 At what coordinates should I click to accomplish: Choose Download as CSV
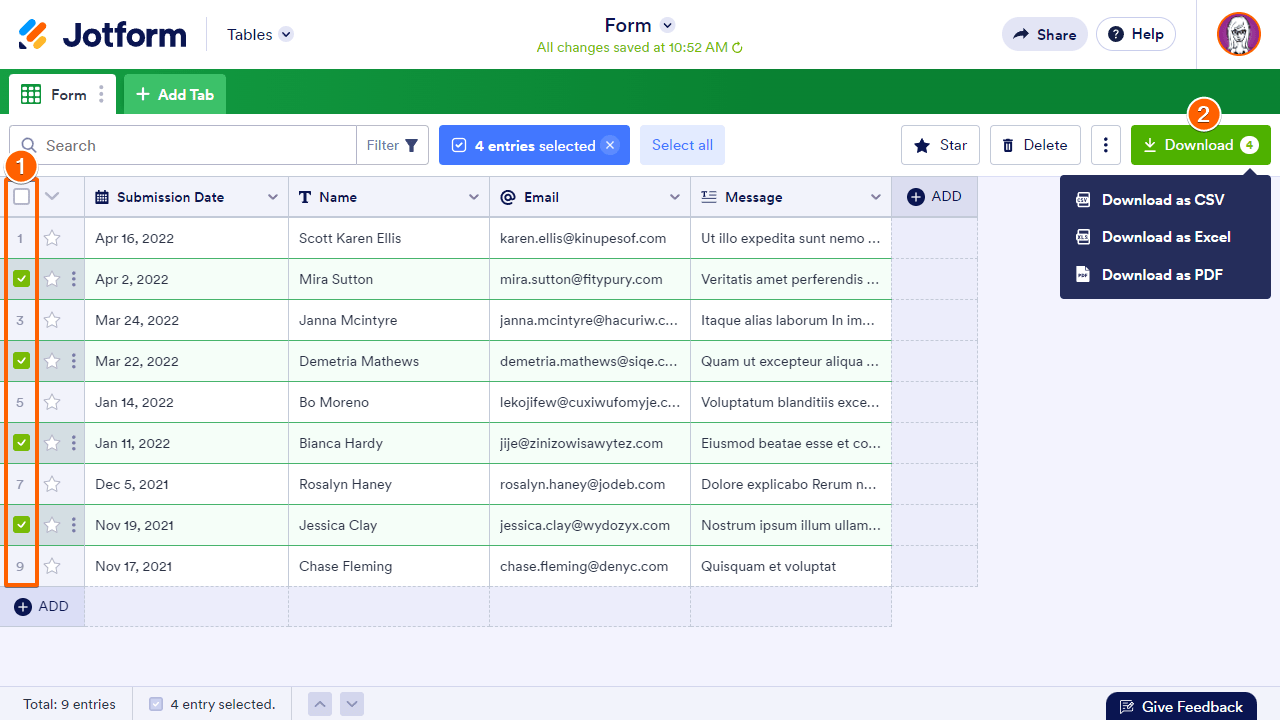coord(1165,200)
